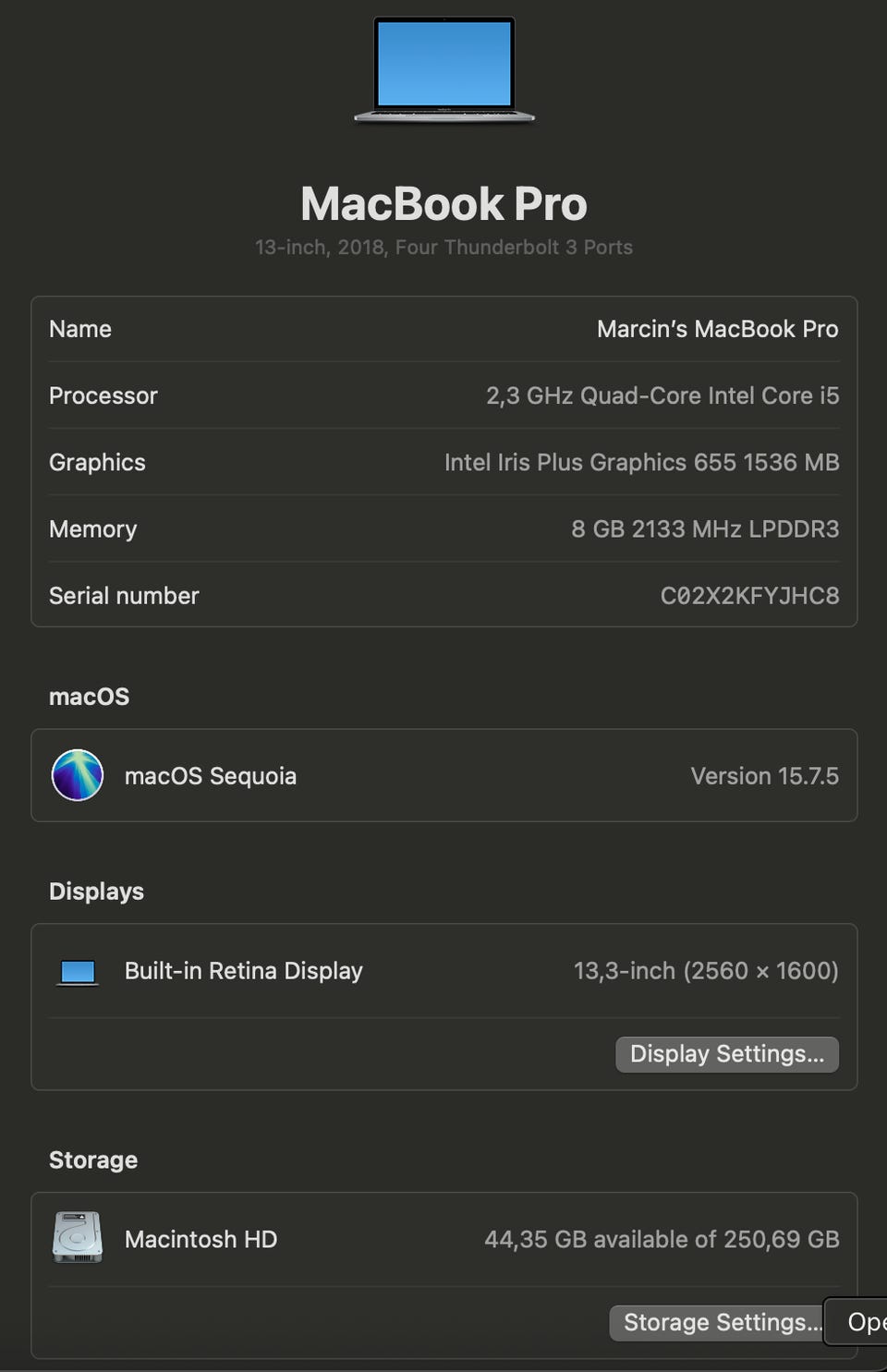Click the Version 15.7.5 text
This screenshot has width=887, height=1372.
(764, 775)
